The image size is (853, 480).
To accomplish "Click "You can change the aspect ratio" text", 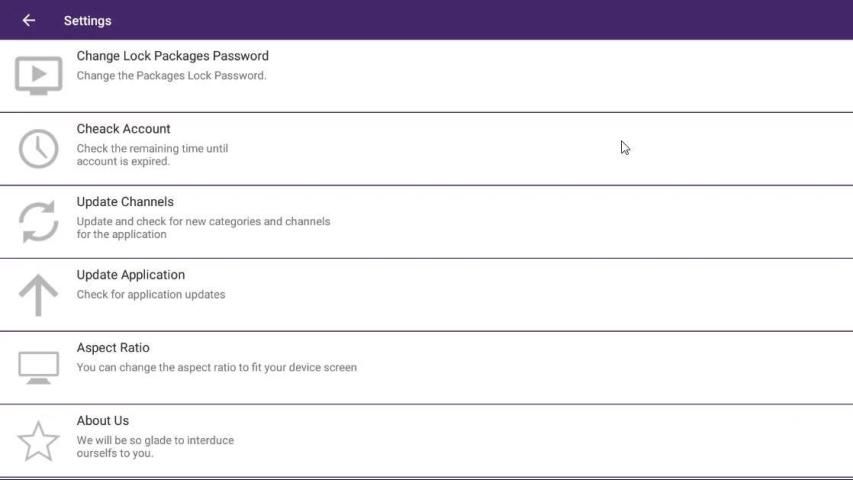I will (x=216, y=367).
